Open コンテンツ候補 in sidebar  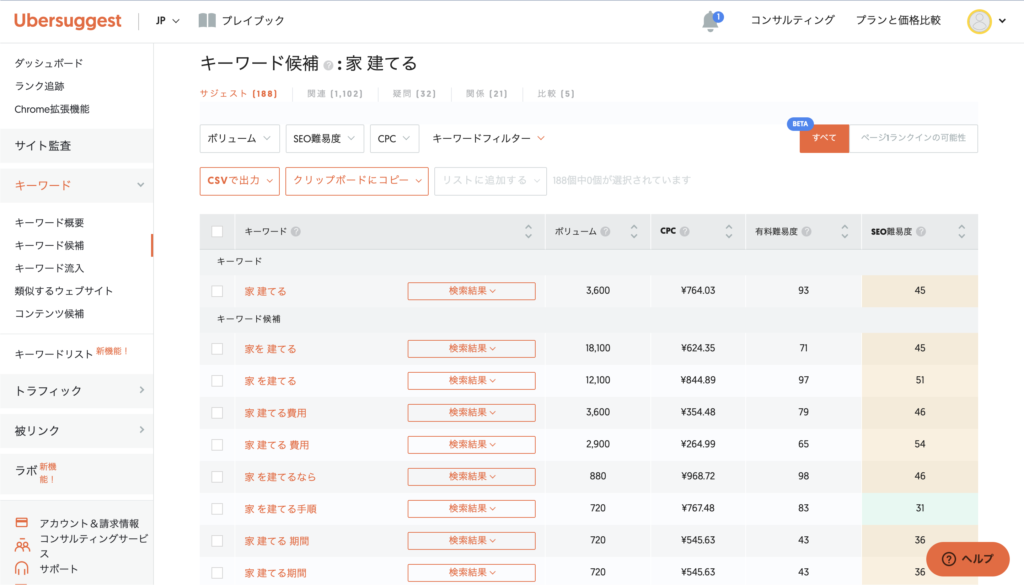click(50, 314)
